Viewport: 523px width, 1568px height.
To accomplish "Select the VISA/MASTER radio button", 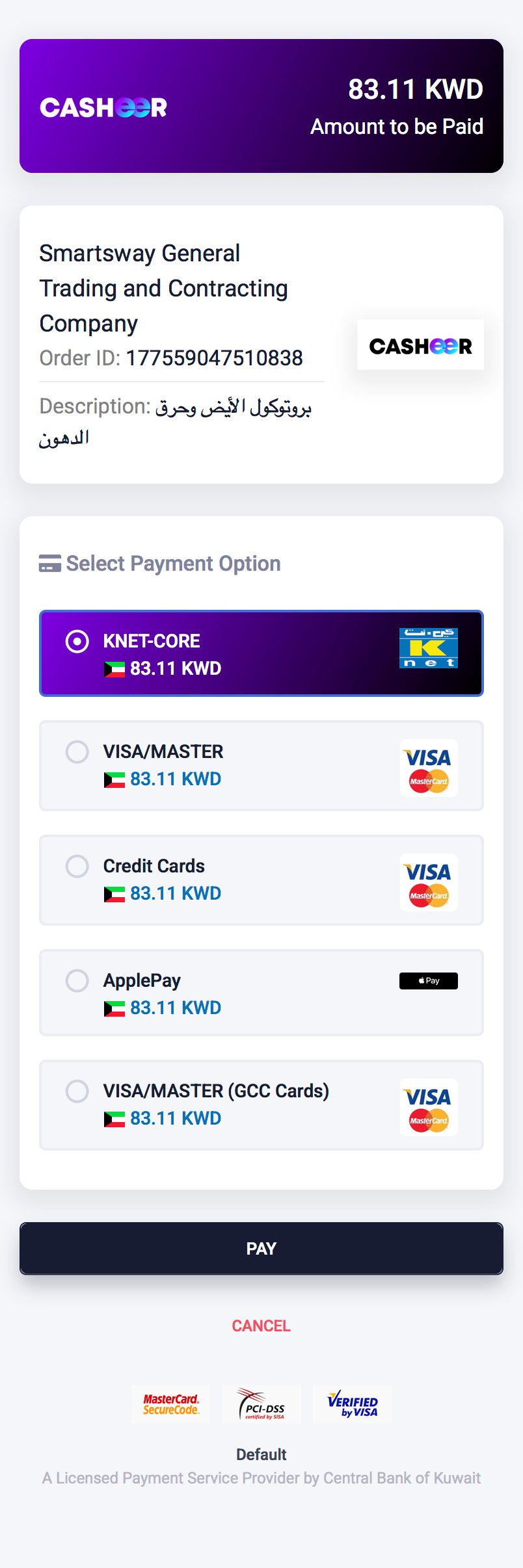I will (x=77, y=752).
